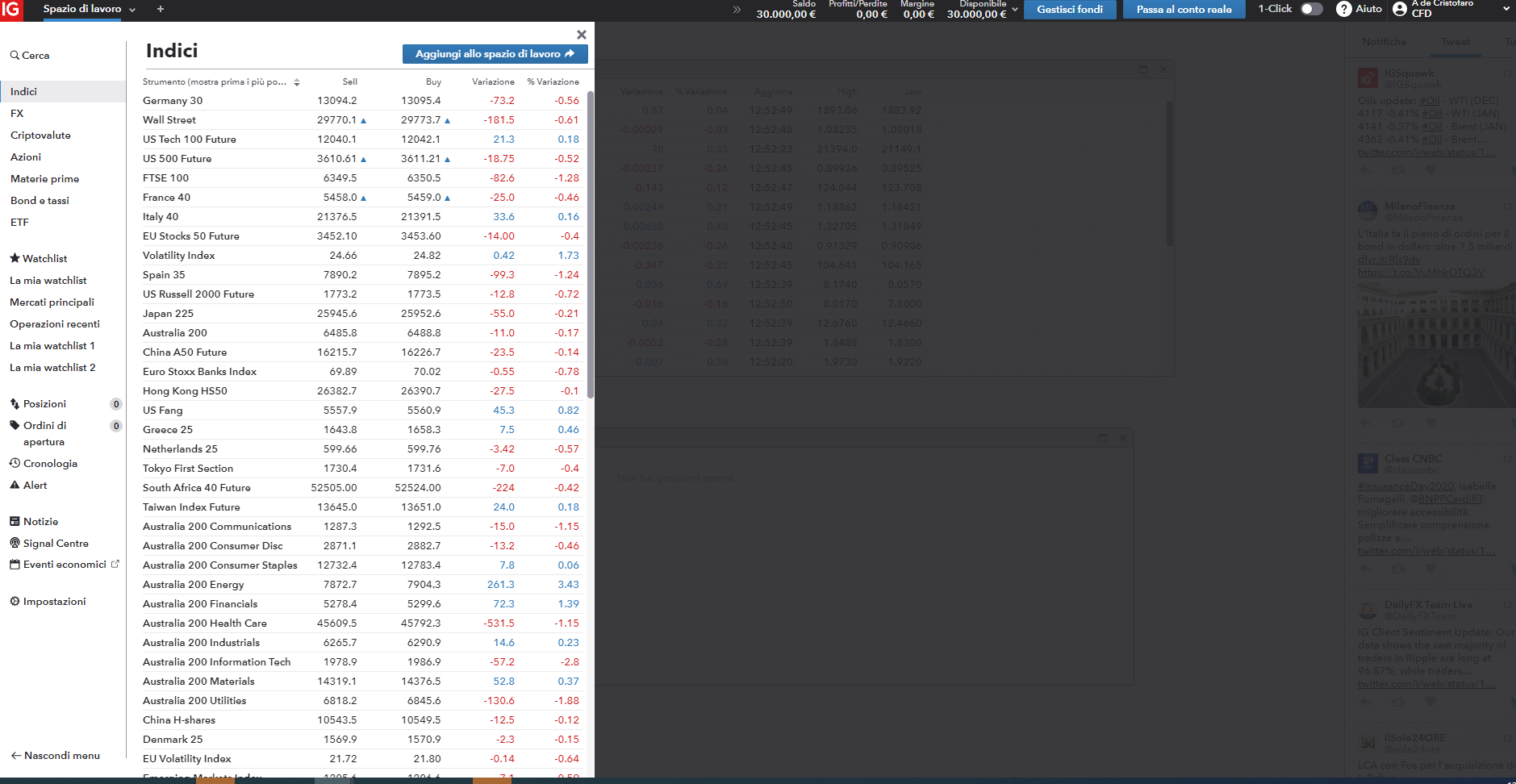Click the Aiuto help question icon

(1344, 9)
